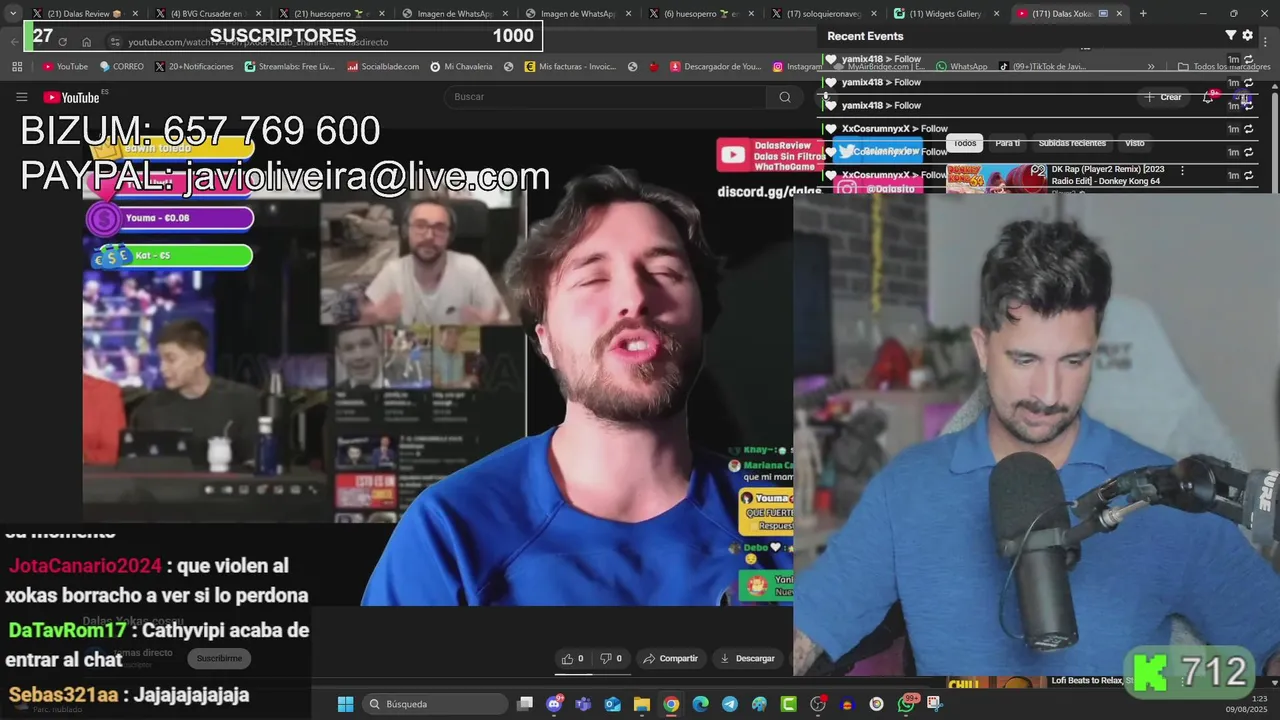Image resolution: width=1280 pixels, height=720 pixels.
Task: Like the video with thumbs up
Action: click(x=572, y=658)
